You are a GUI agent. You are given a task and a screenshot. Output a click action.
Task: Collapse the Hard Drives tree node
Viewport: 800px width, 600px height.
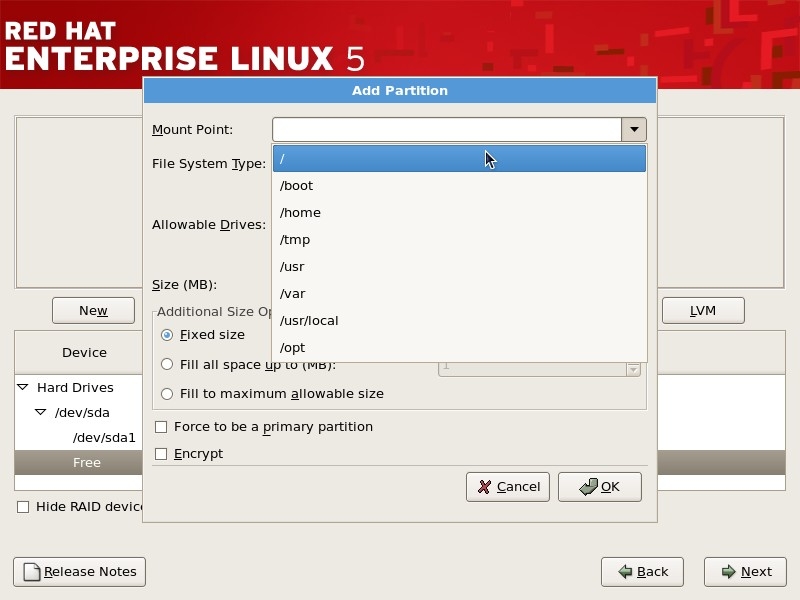[x=23, y=387]
